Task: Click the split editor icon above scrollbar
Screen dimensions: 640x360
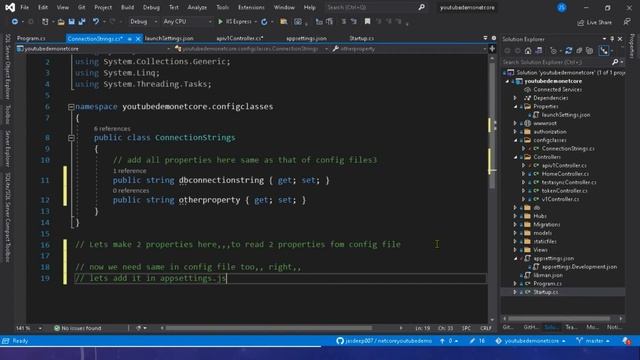Action: click(x=492, y=49)
